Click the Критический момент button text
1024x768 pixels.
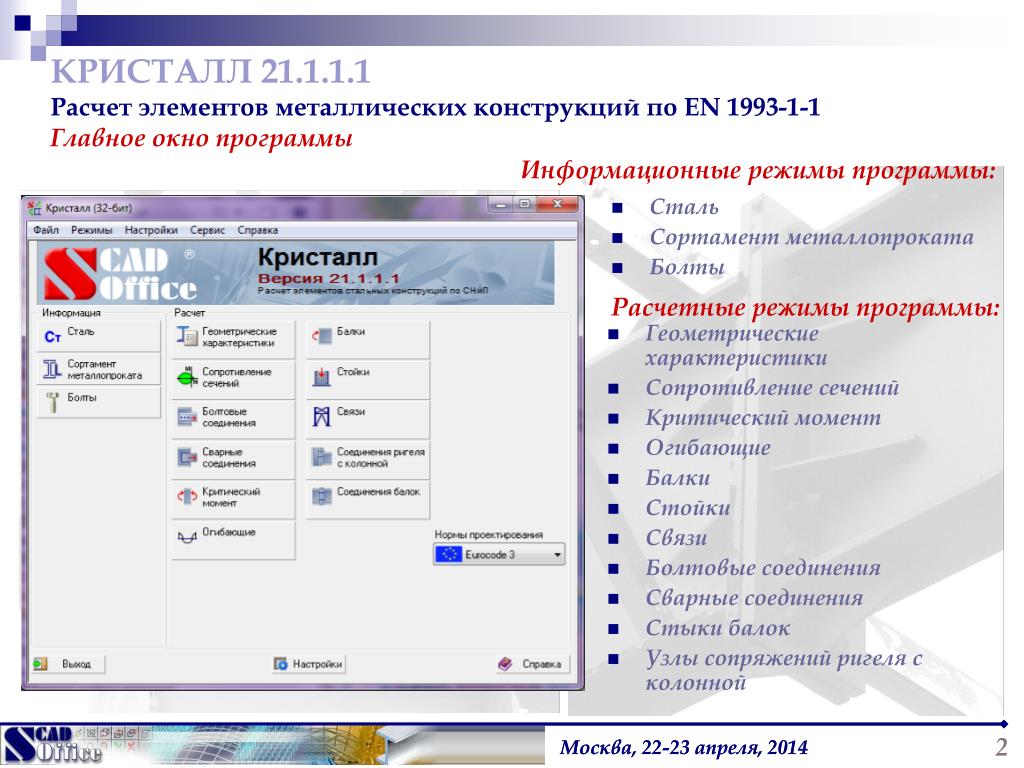pos(231,498)
